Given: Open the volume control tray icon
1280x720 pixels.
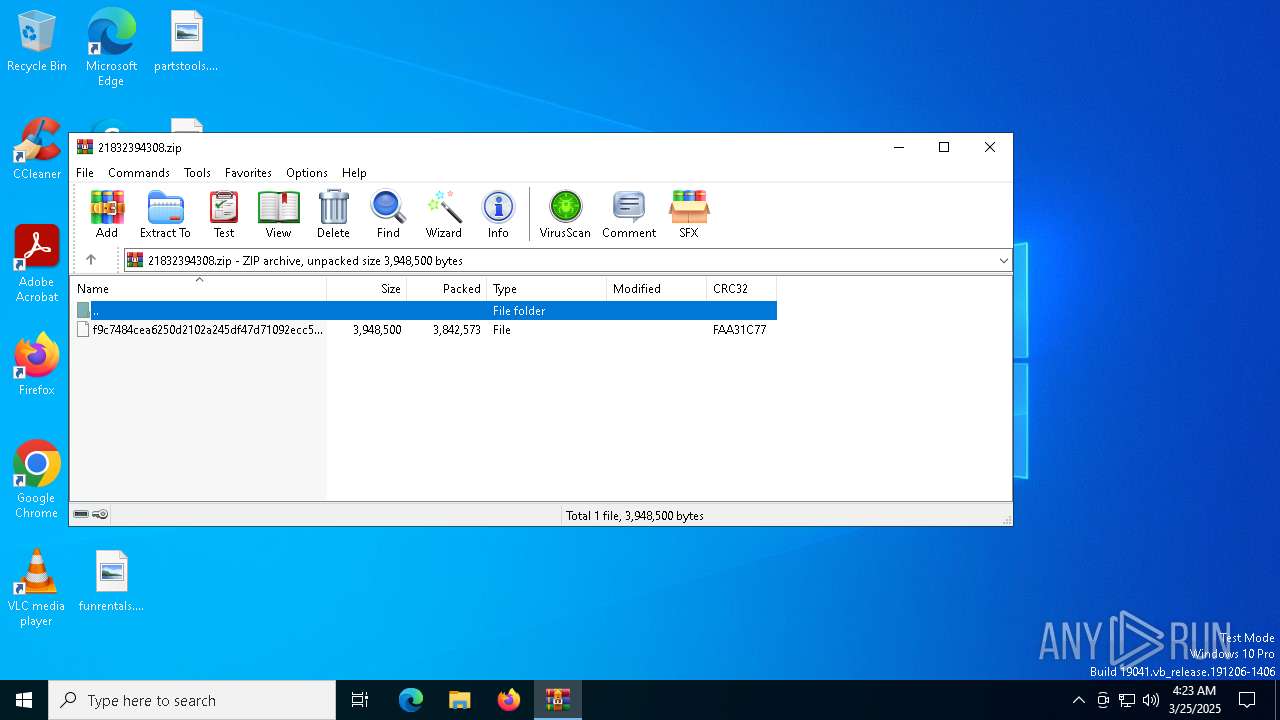Looking at the screenshot, I should [x=1151, y=700].
